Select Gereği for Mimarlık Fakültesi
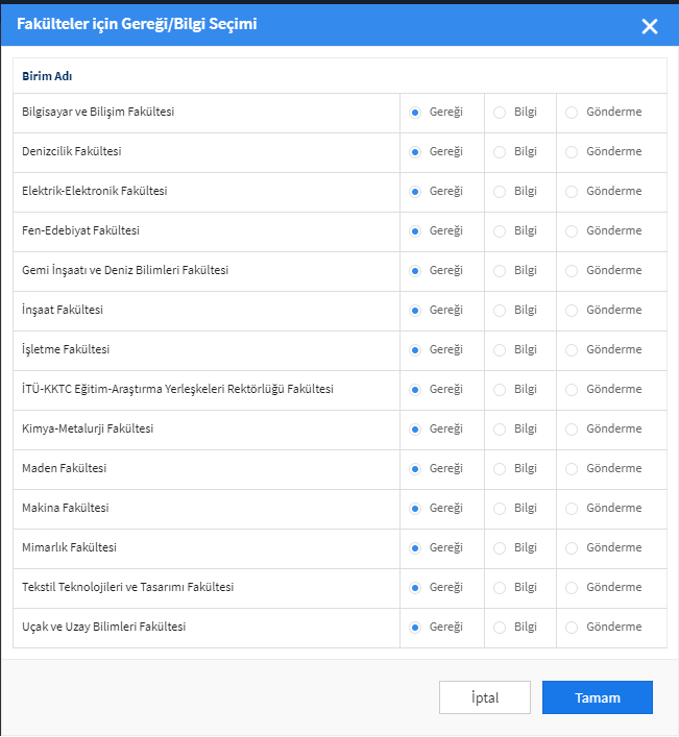This screenshot has height=737, width=679. click(x=415, y=548)
